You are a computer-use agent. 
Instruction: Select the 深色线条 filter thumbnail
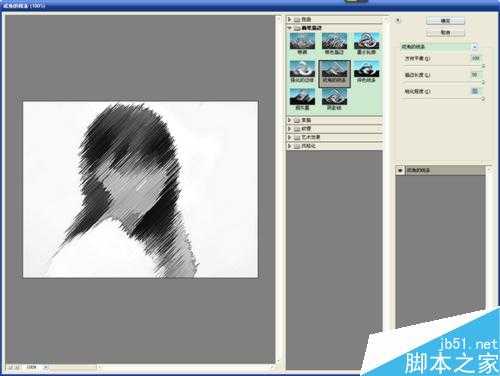point(366,72)
